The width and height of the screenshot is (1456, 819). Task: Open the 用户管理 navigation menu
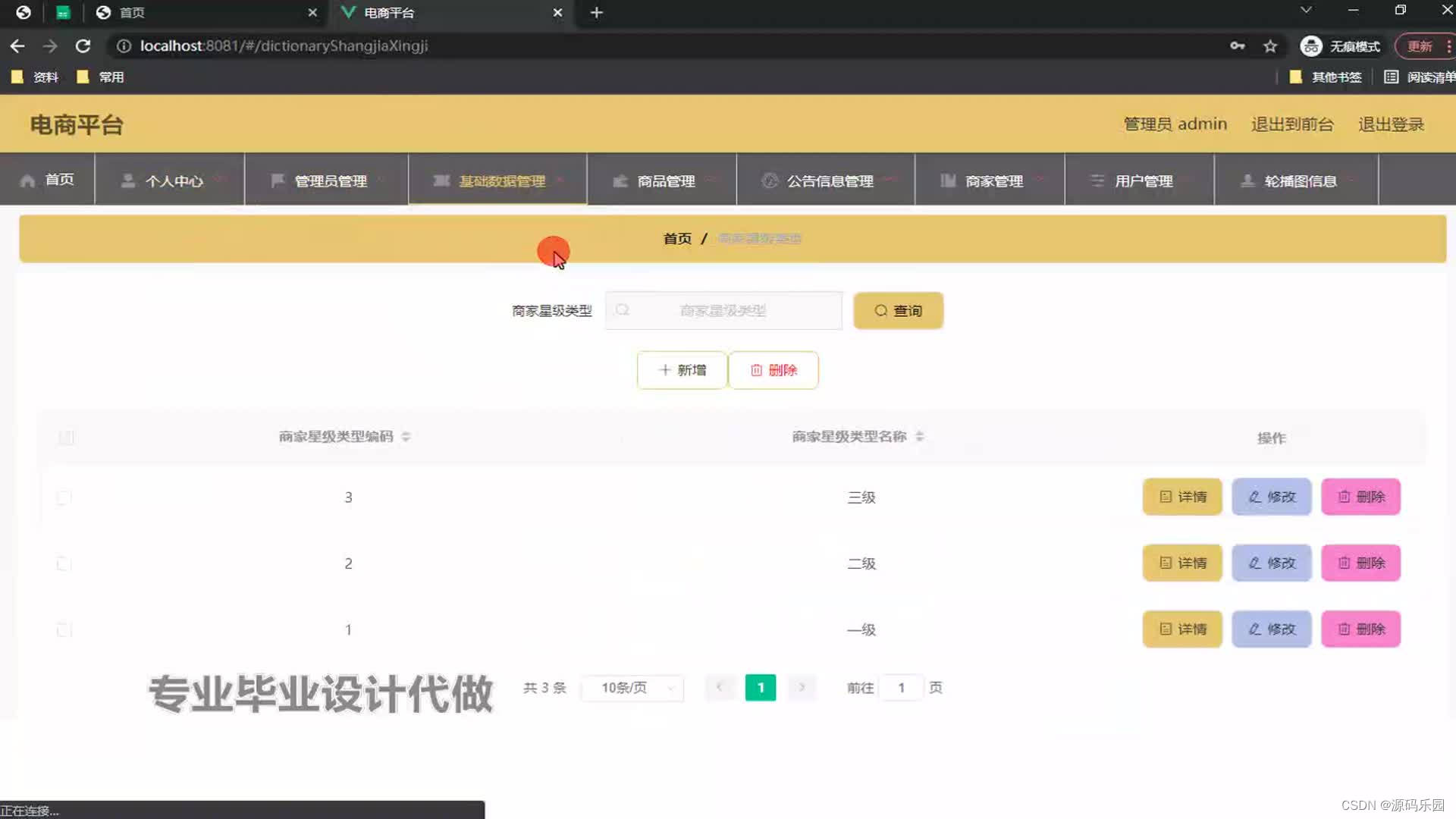[1142, 180]
